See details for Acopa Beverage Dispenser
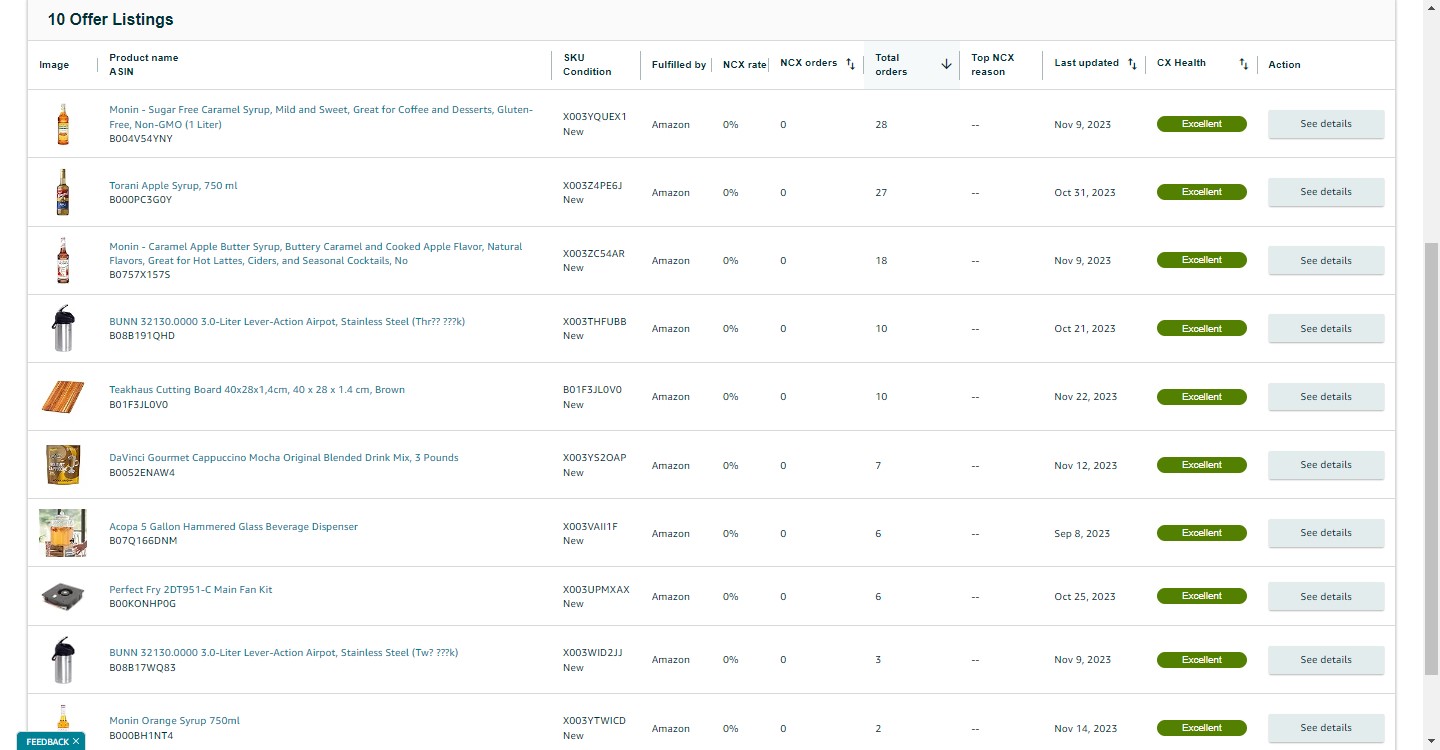The width and height of the screenshot is (1440, 750). 1326,533
